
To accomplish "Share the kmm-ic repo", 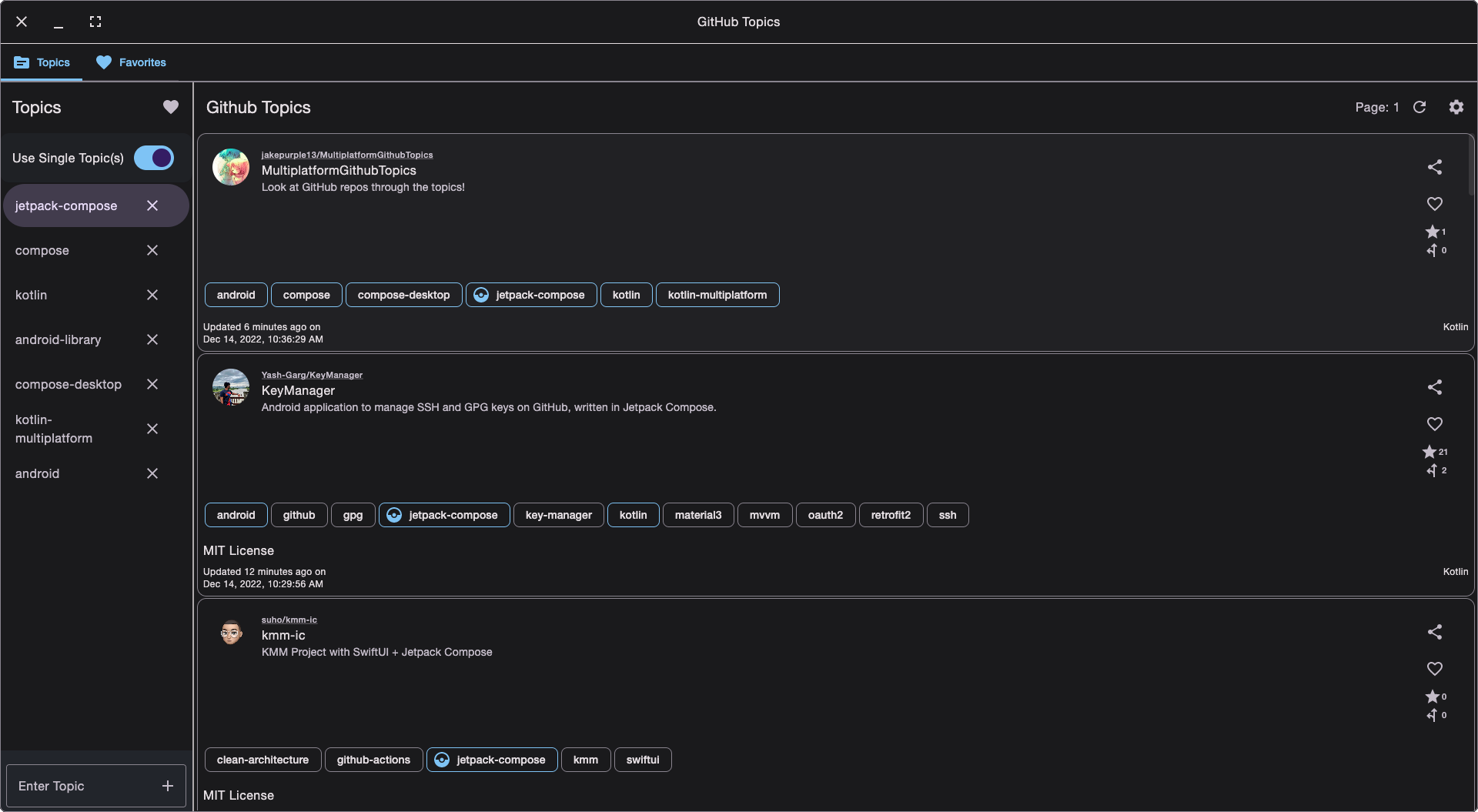I will 1435,632.
